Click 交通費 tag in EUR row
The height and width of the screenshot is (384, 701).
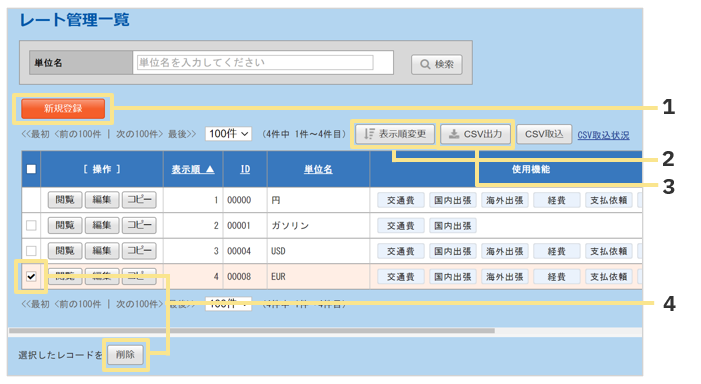pos(401,277)
